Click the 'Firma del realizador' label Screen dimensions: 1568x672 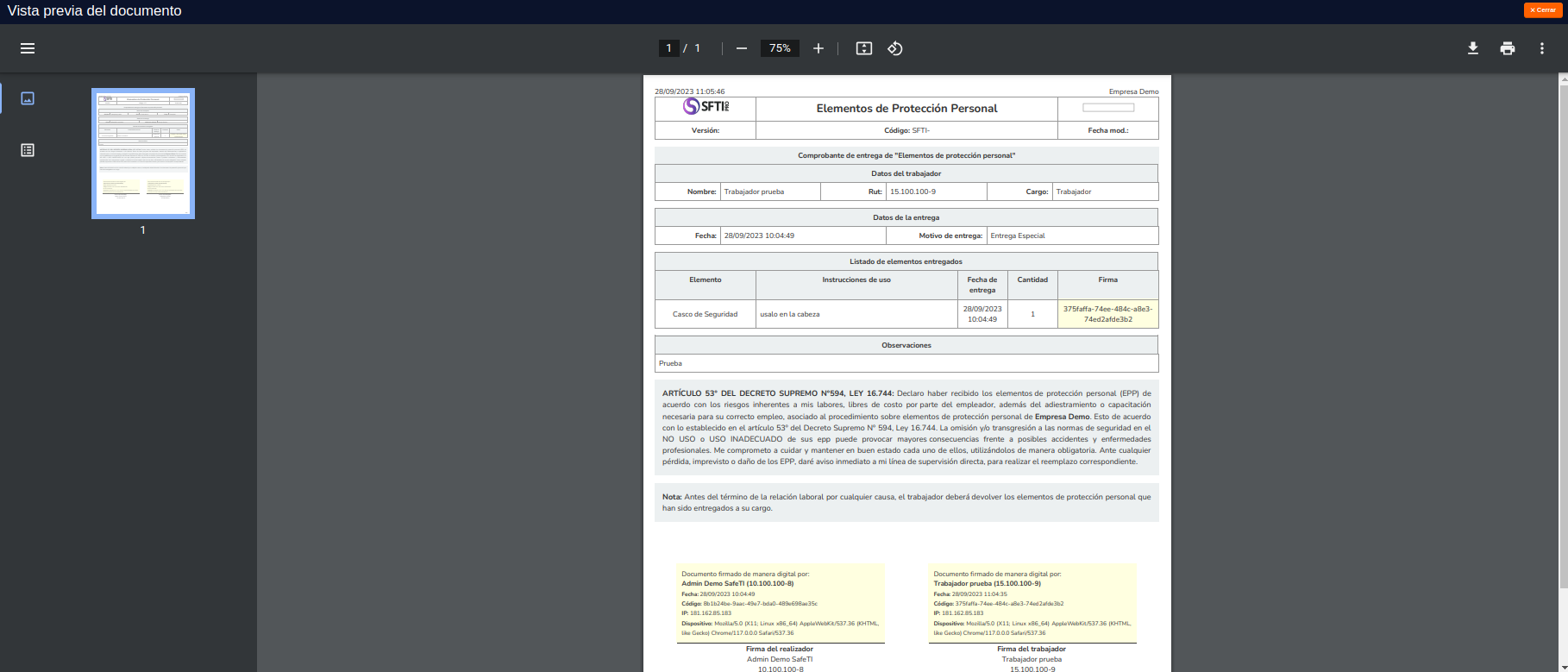tap(780, 649)
